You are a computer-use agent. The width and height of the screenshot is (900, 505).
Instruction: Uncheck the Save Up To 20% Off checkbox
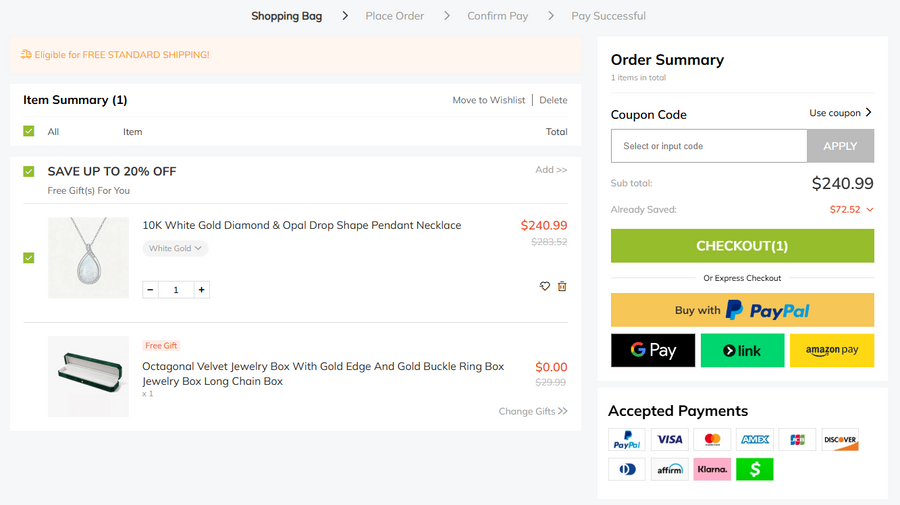pyautogui.click(x=29, y=171)
